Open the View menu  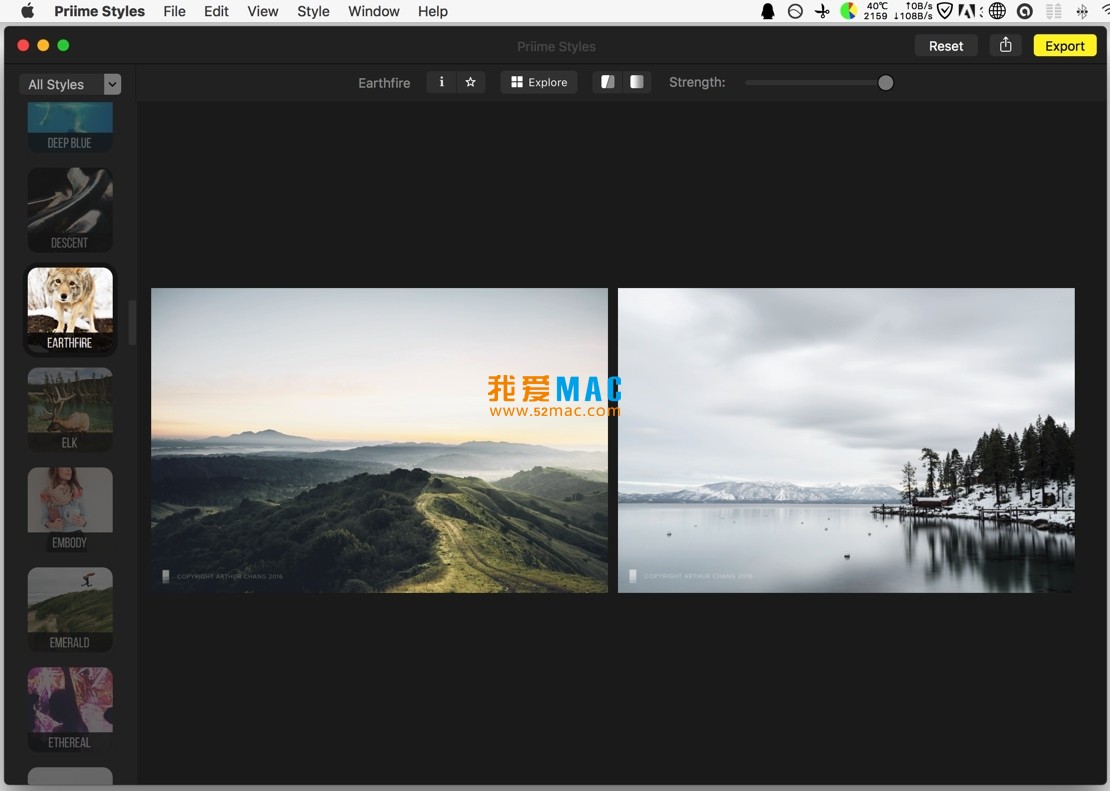coord(263,11)
